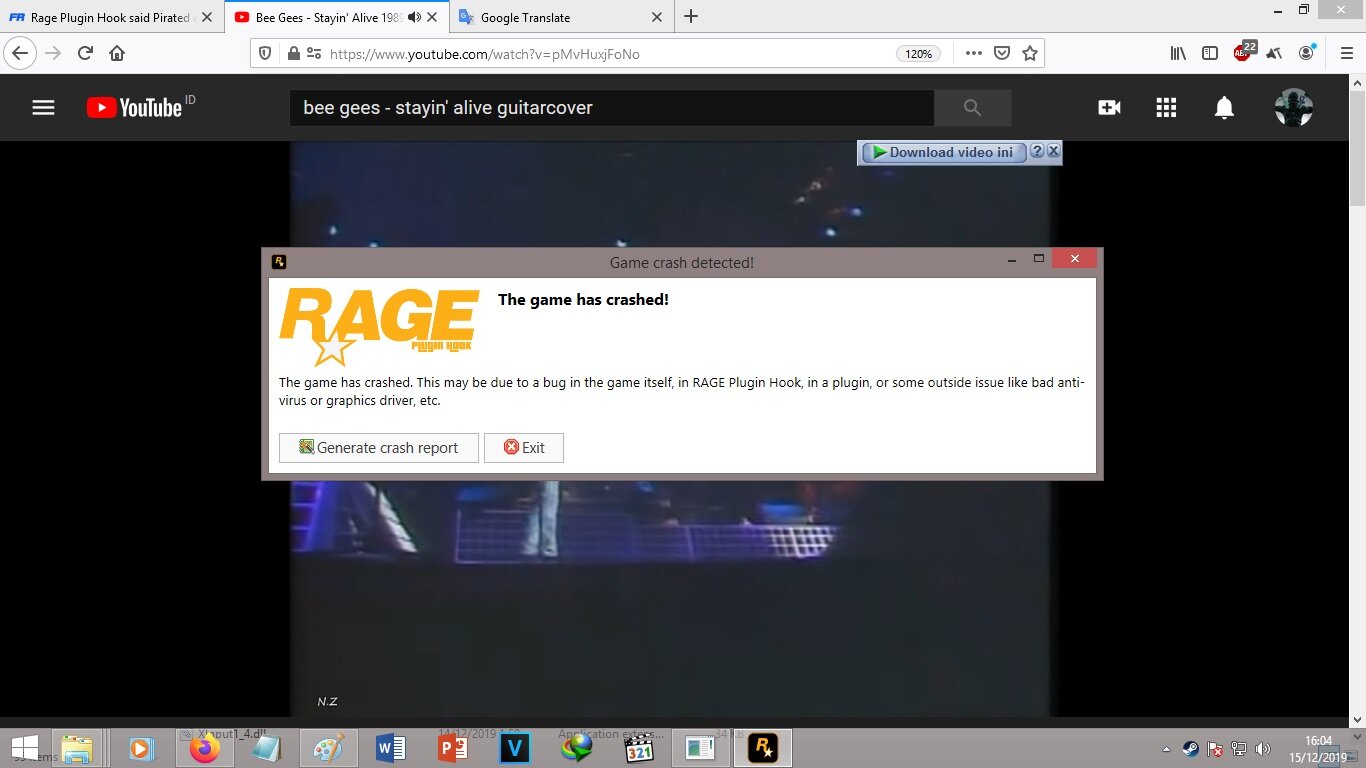Click the scrollbar up arrow
The height and width of the screenshot is (768, 1366).
pyautogui.click(x=1357, y=81)
